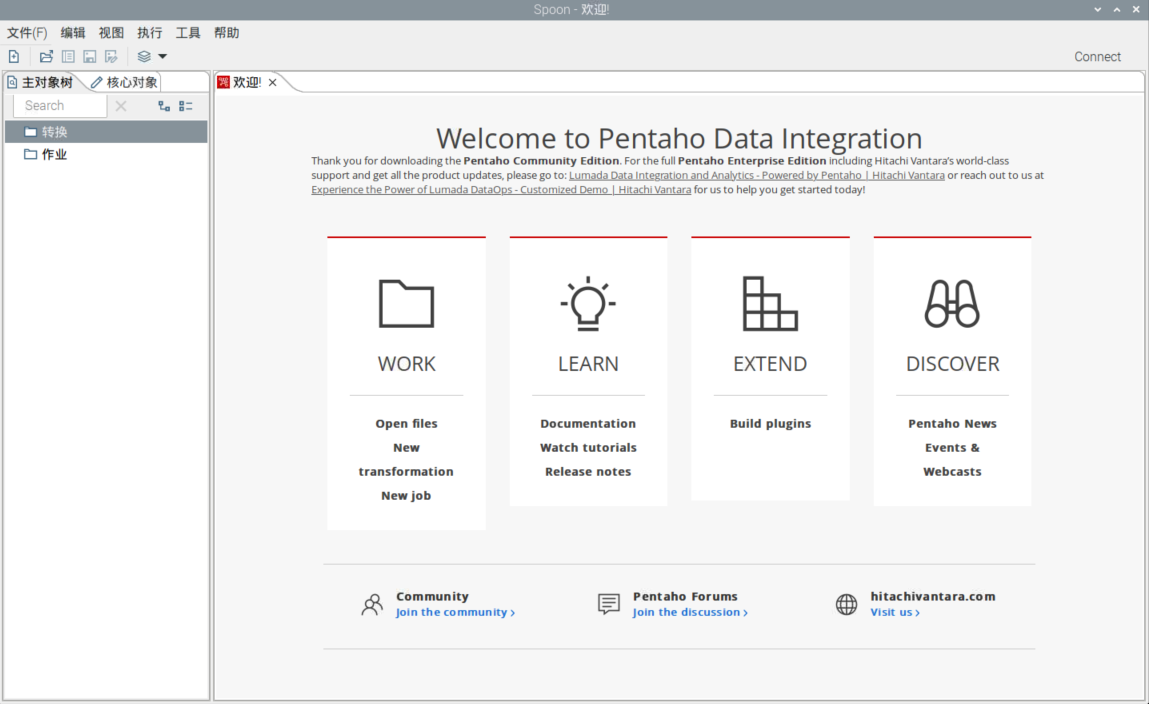1149x704 pixels.
Task: Click the New transformation link
Action: (x=406, y=459)
